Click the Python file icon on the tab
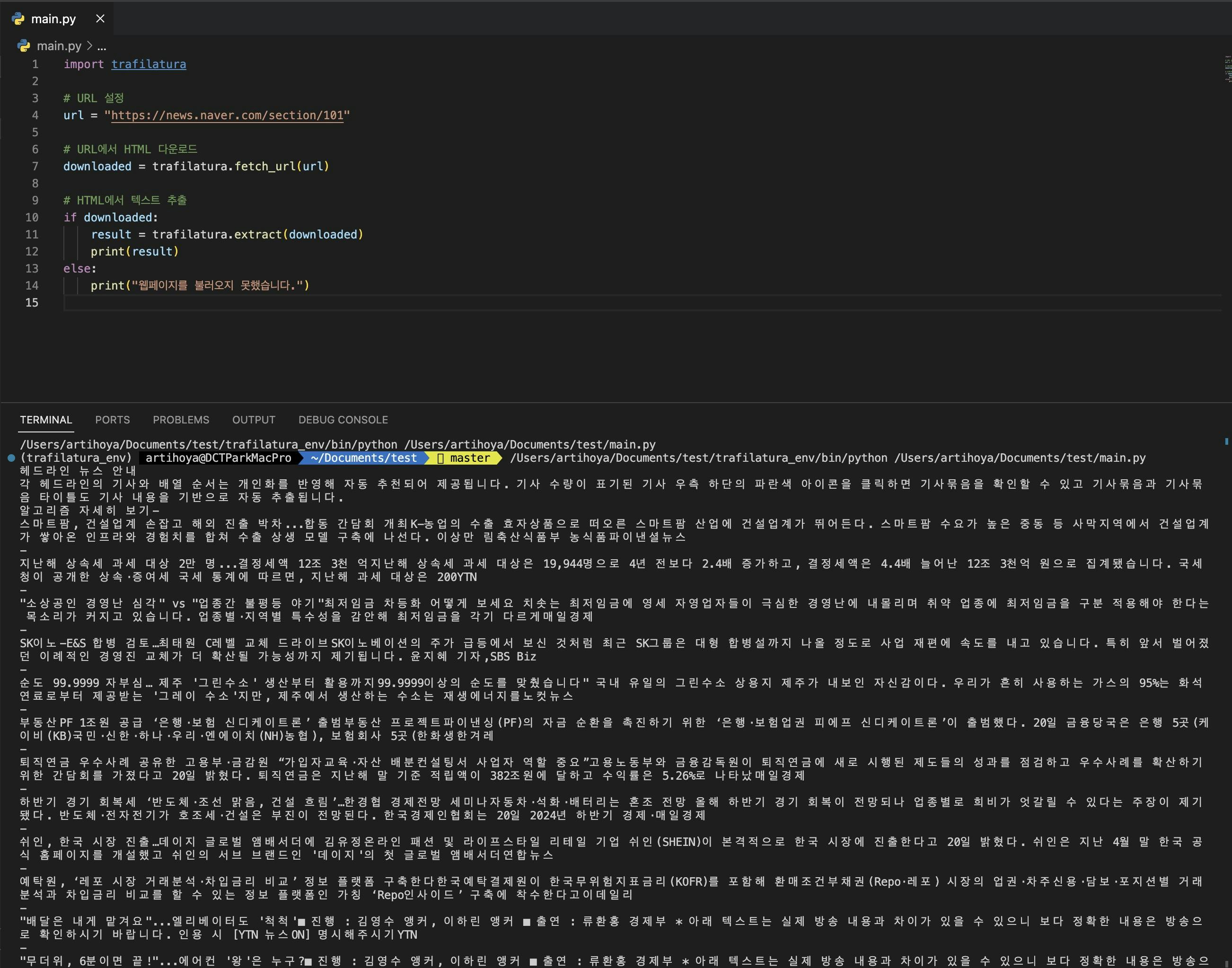This screenshot has height=968, width=1232. pyautogui.click(x=18, y=19)
